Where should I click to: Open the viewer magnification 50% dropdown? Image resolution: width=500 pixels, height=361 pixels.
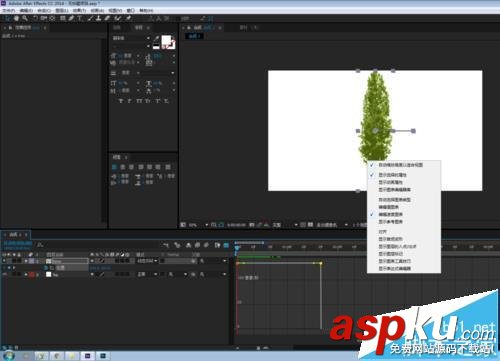click(x=206, y=225)
